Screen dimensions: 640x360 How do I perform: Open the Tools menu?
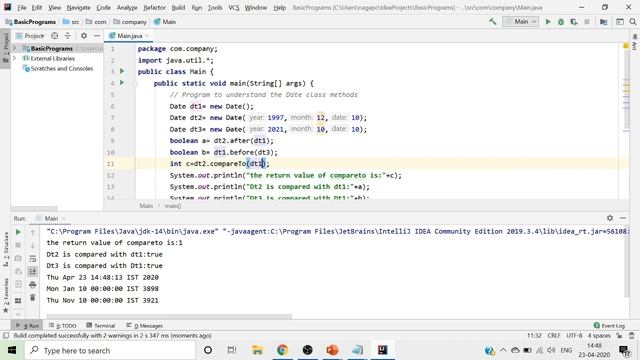[x=215, y=7]
